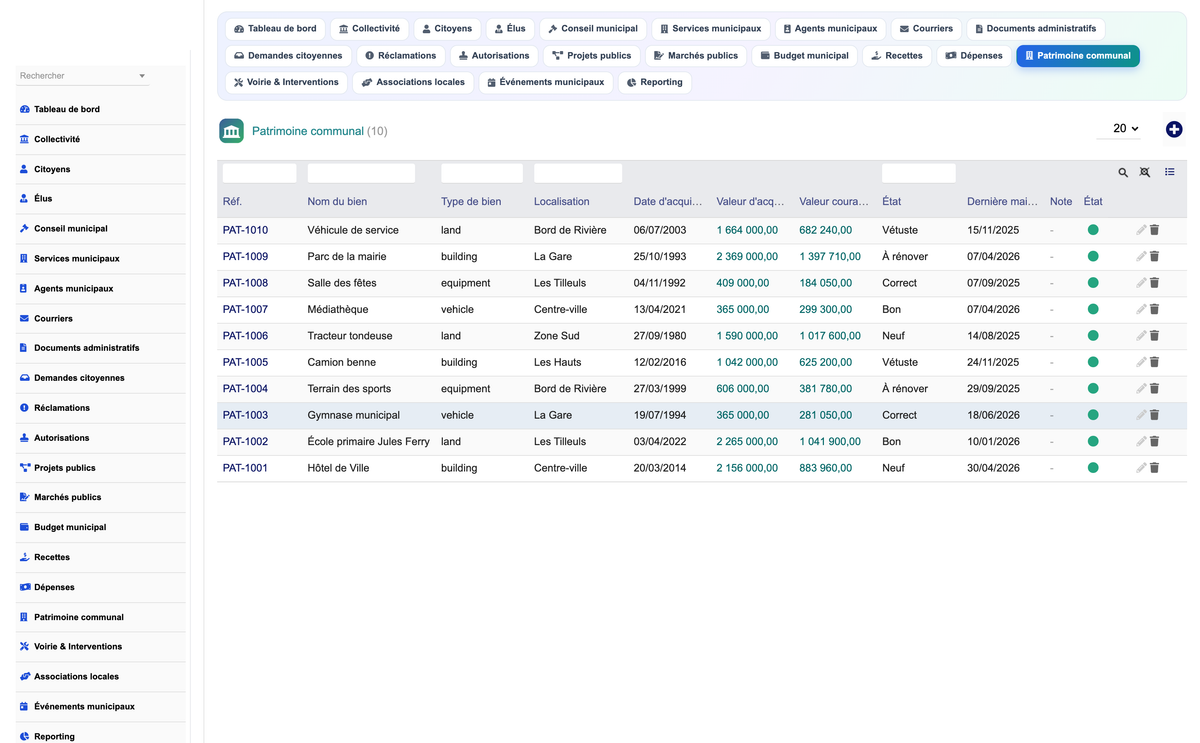Open the Rechercher sidebar dropdown

click(83, 76)
